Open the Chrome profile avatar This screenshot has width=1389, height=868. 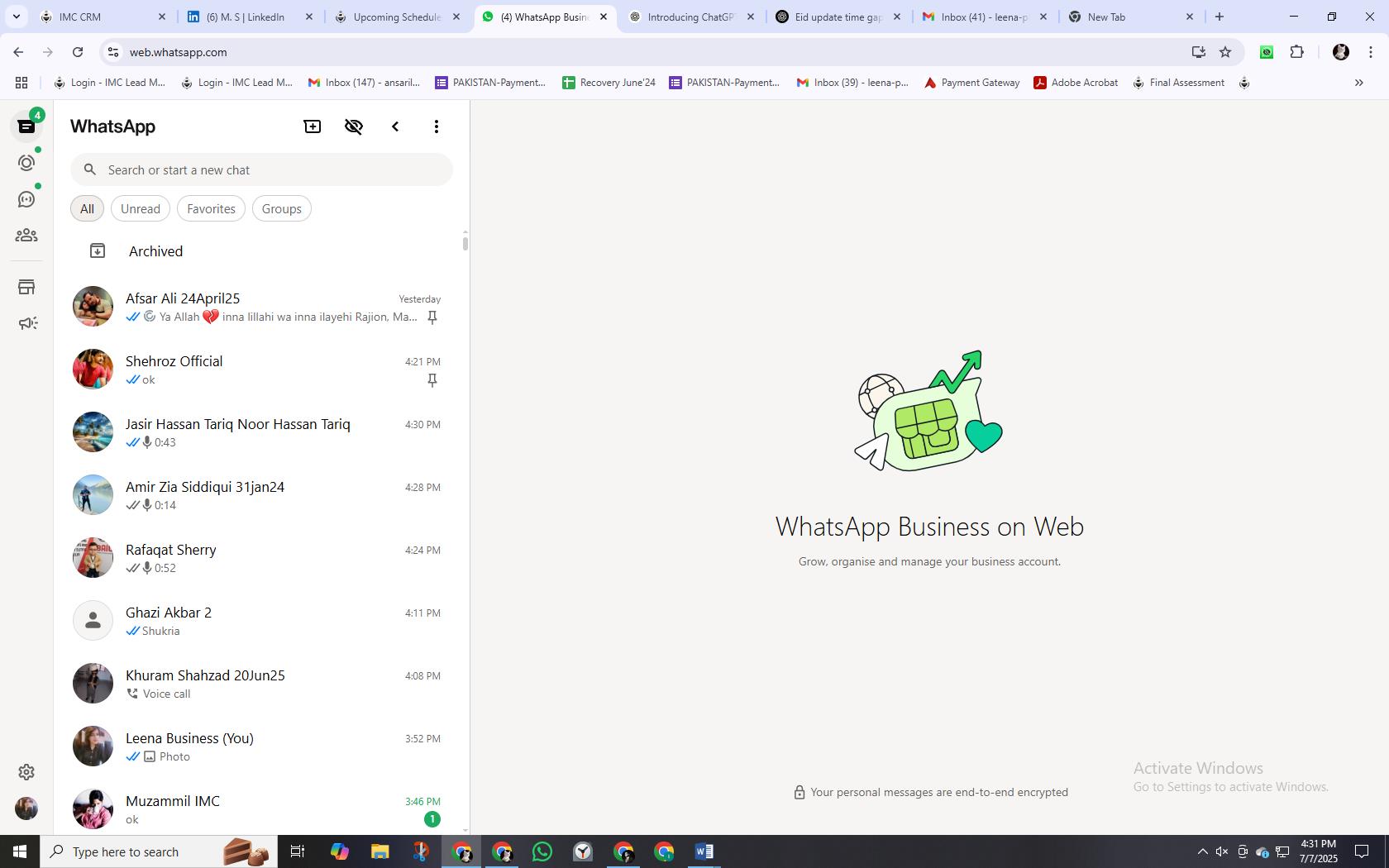point(1341,52)
